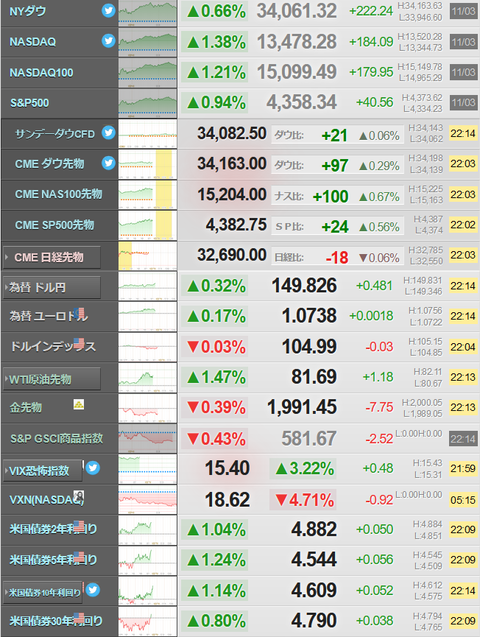This screenshot has height=637, width=480.
Task: Click NYダウ price 34,061.32
Action: coord(297,11)
